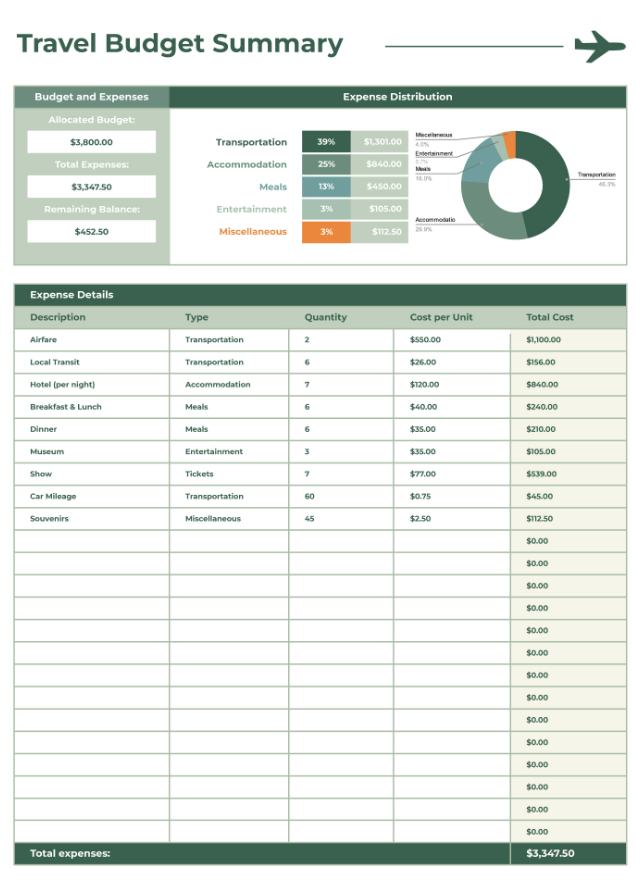Click the Budget and Expenses header

(92, 97)
